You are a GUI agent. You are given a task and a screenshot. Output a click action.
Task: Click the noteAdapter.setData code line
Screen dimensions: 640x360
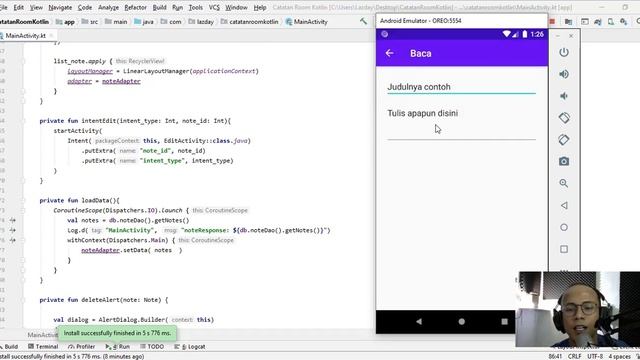coord(131,250)
